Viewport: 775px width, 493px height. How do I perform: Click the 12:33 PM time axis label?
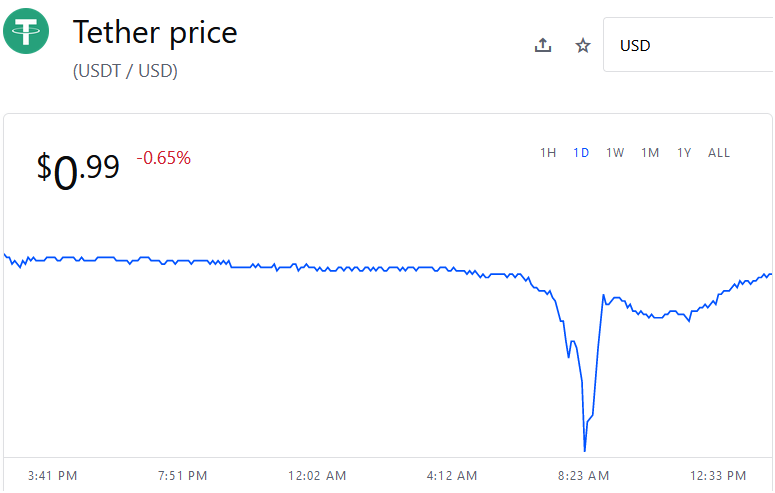tap(718, 476)
